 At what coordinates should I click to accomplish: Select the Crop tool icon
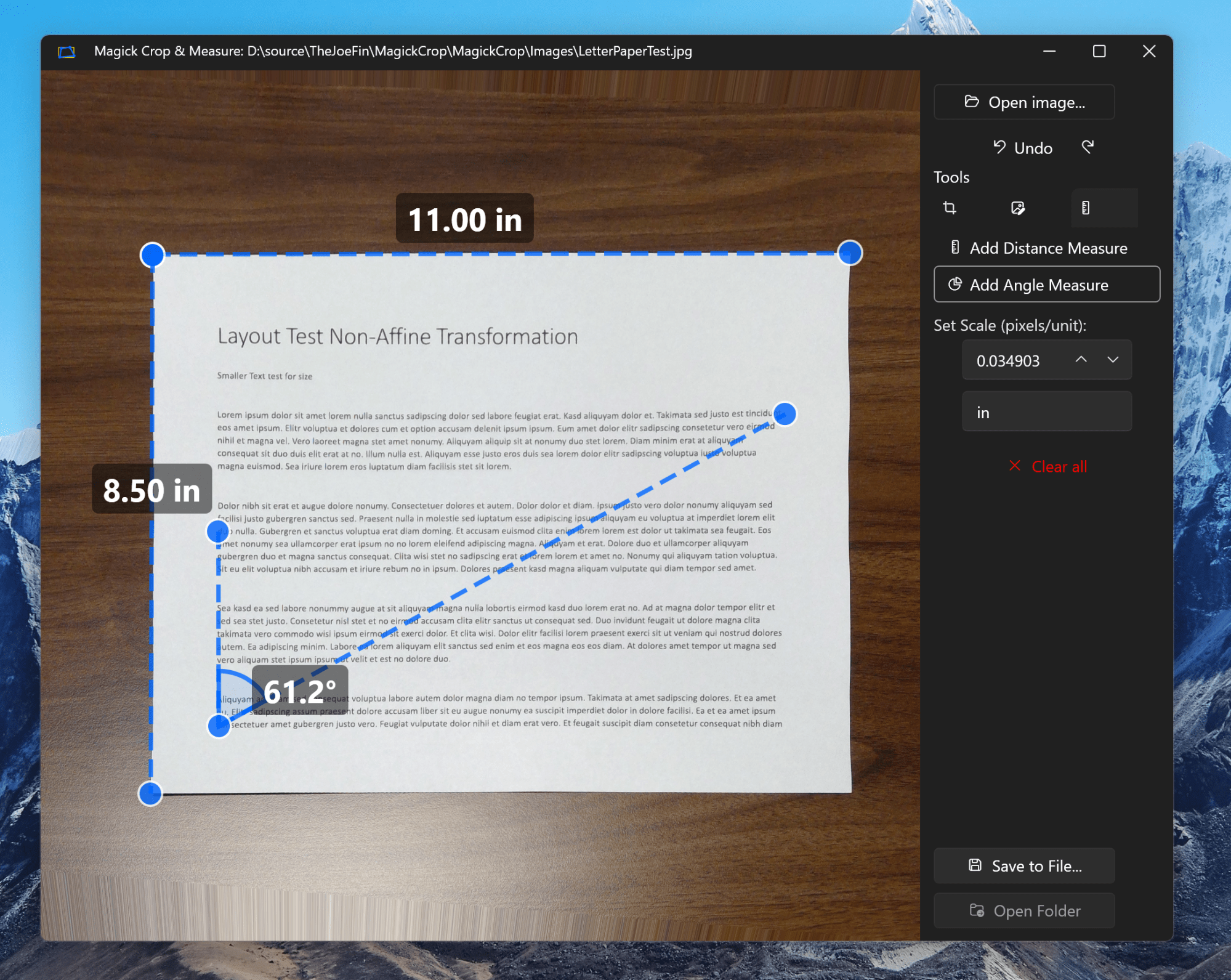(x=950, y=208)
